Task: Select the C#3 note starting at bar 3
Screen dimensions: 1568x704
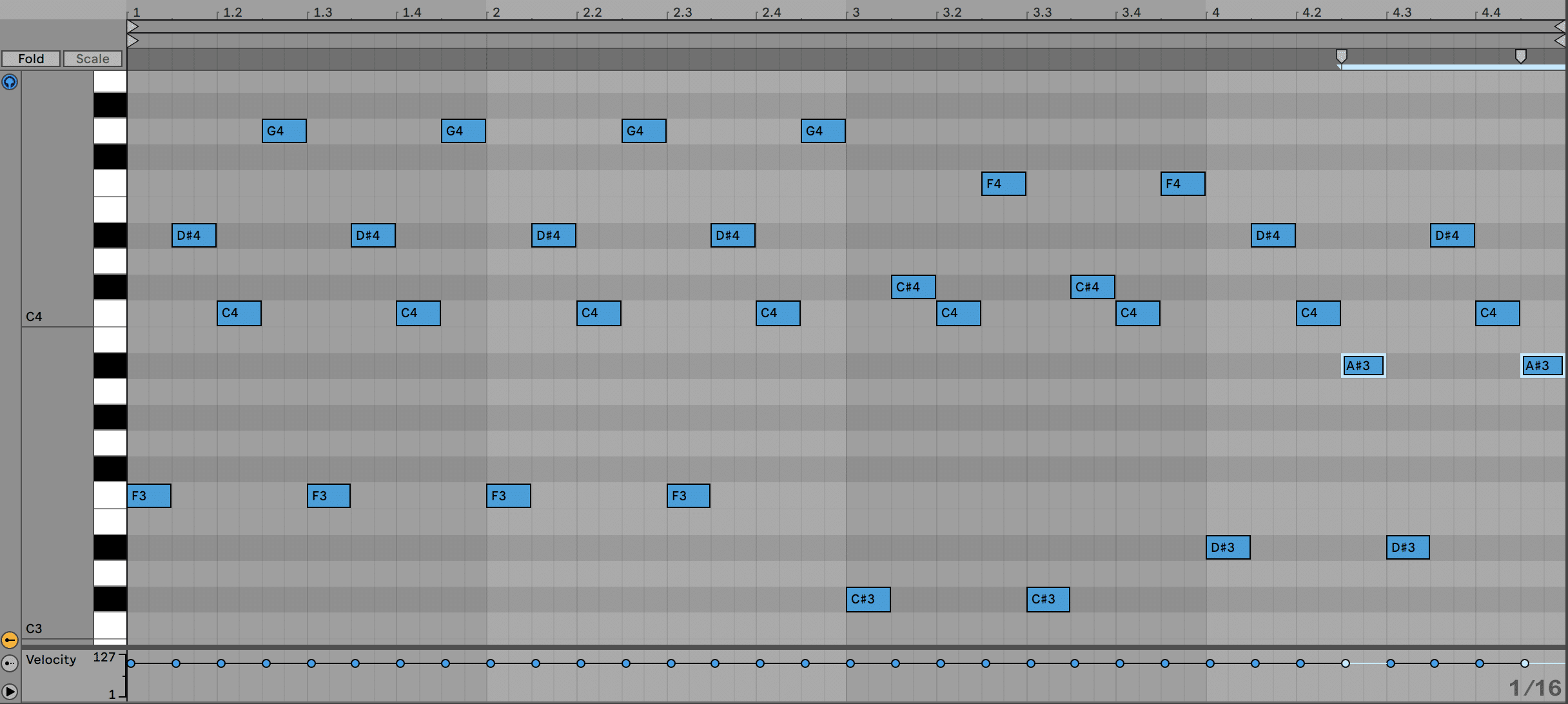Action: [x=868, y=600]
